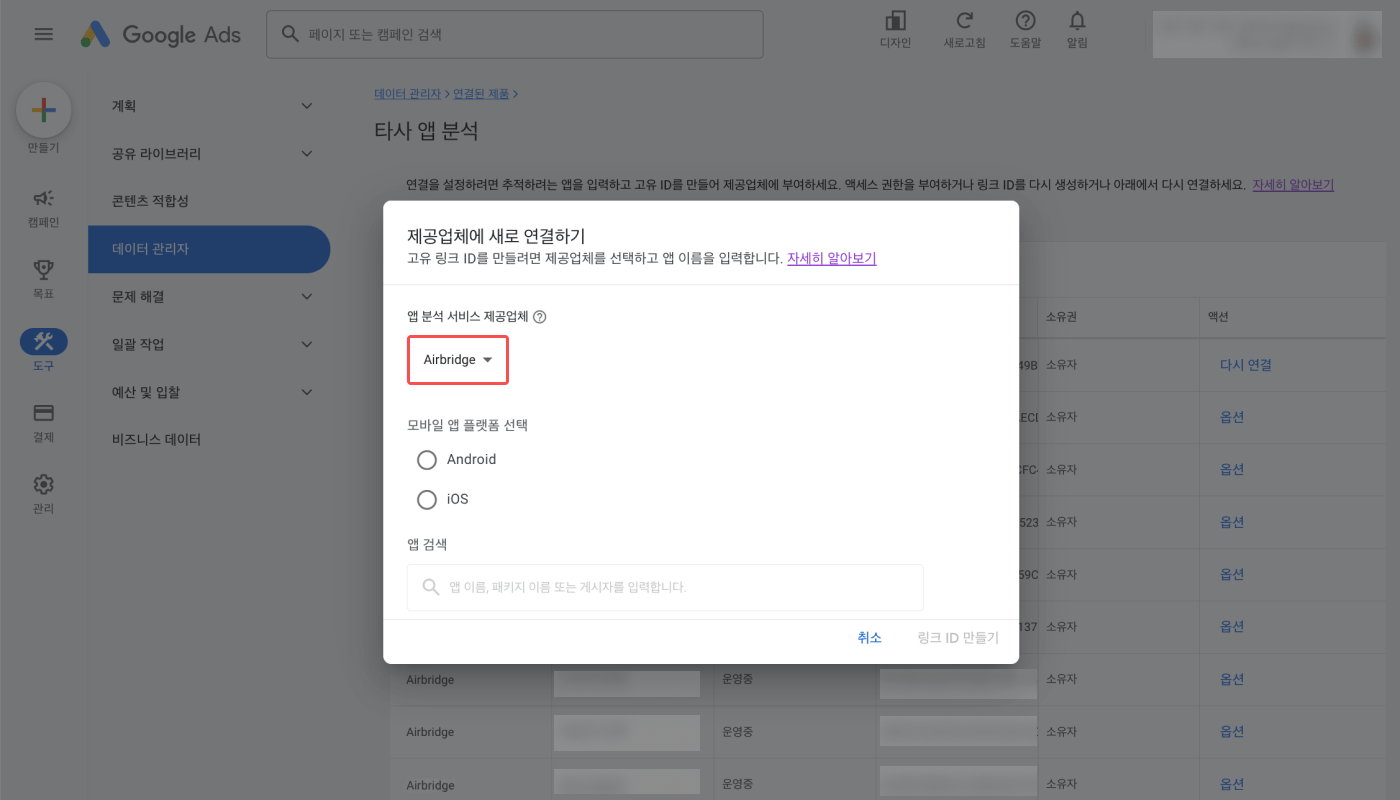Open 캠페인 megaphone icon in sidebar

(x=43, y=198)
